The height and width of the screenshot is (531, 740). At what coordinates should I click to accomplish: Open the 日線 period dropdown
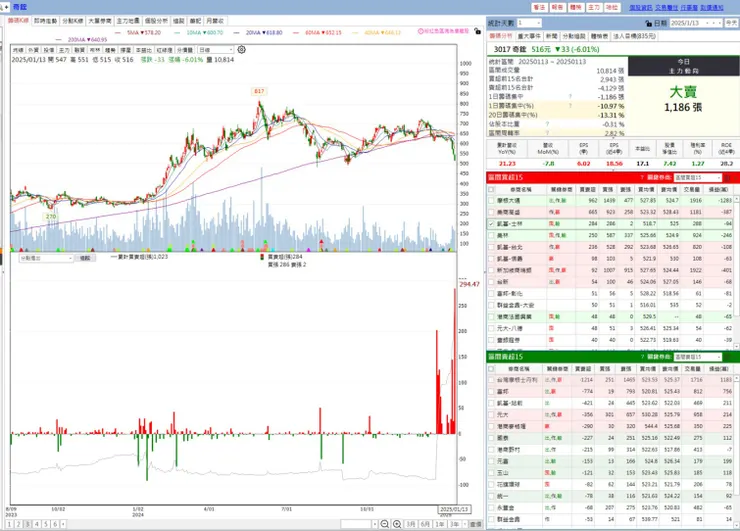[x=216, y=50]
